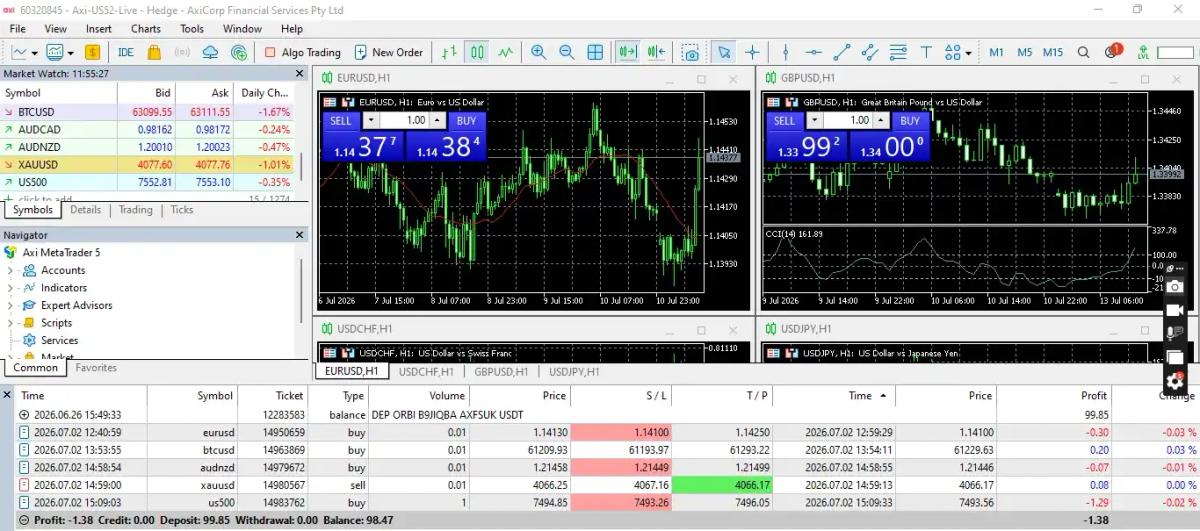Open the chart template dropdown arrow

70,52
